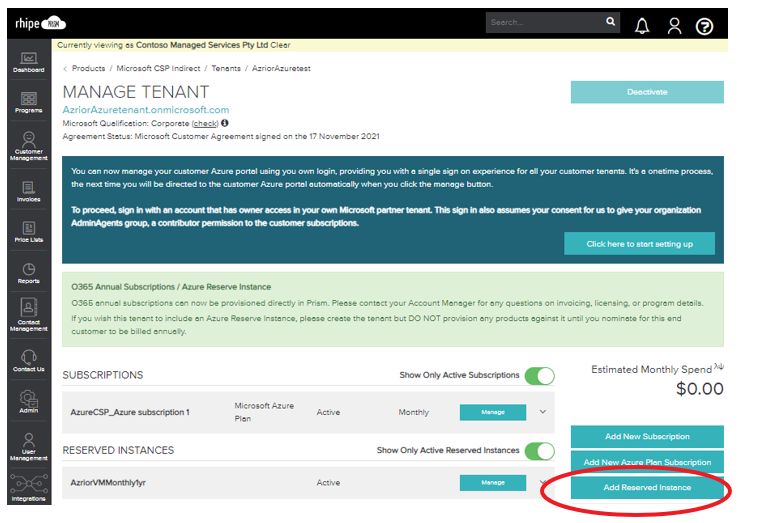Open the user profile icon
Viewport: 764px width, 523px height.
[674, 26]
